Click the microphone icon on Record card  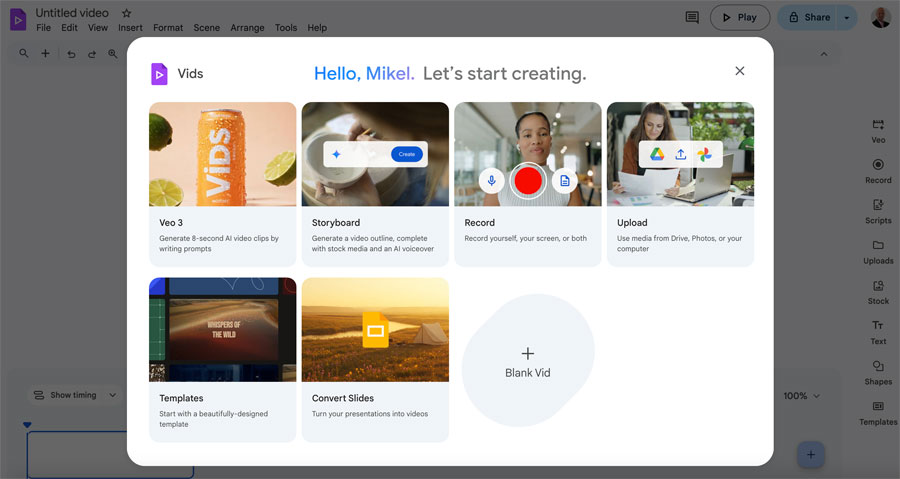[x=491, y=180]
